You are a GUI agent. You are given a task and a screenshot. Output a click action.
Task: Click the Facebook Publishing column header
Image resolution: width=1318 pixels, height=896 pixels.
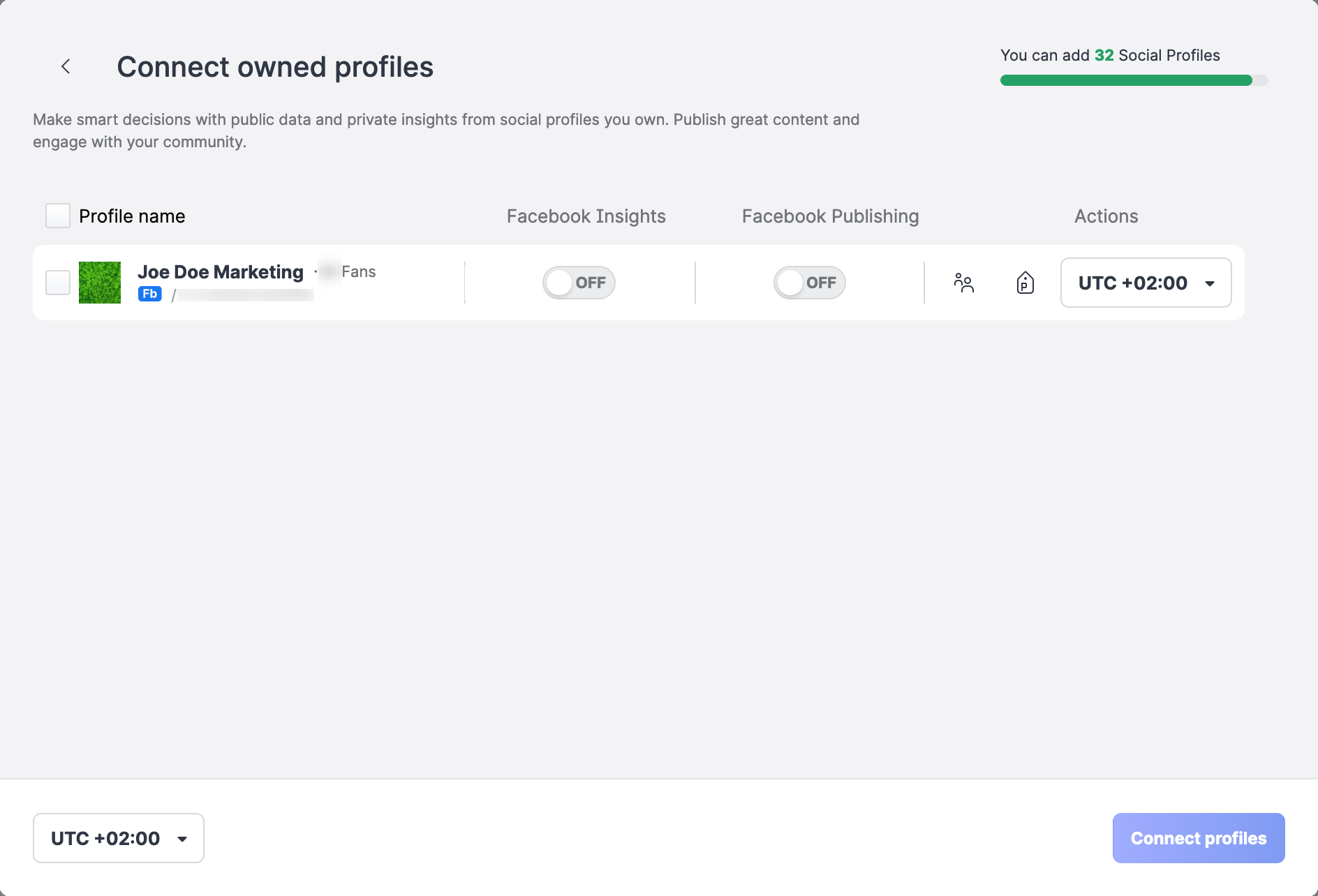[830, 216]
